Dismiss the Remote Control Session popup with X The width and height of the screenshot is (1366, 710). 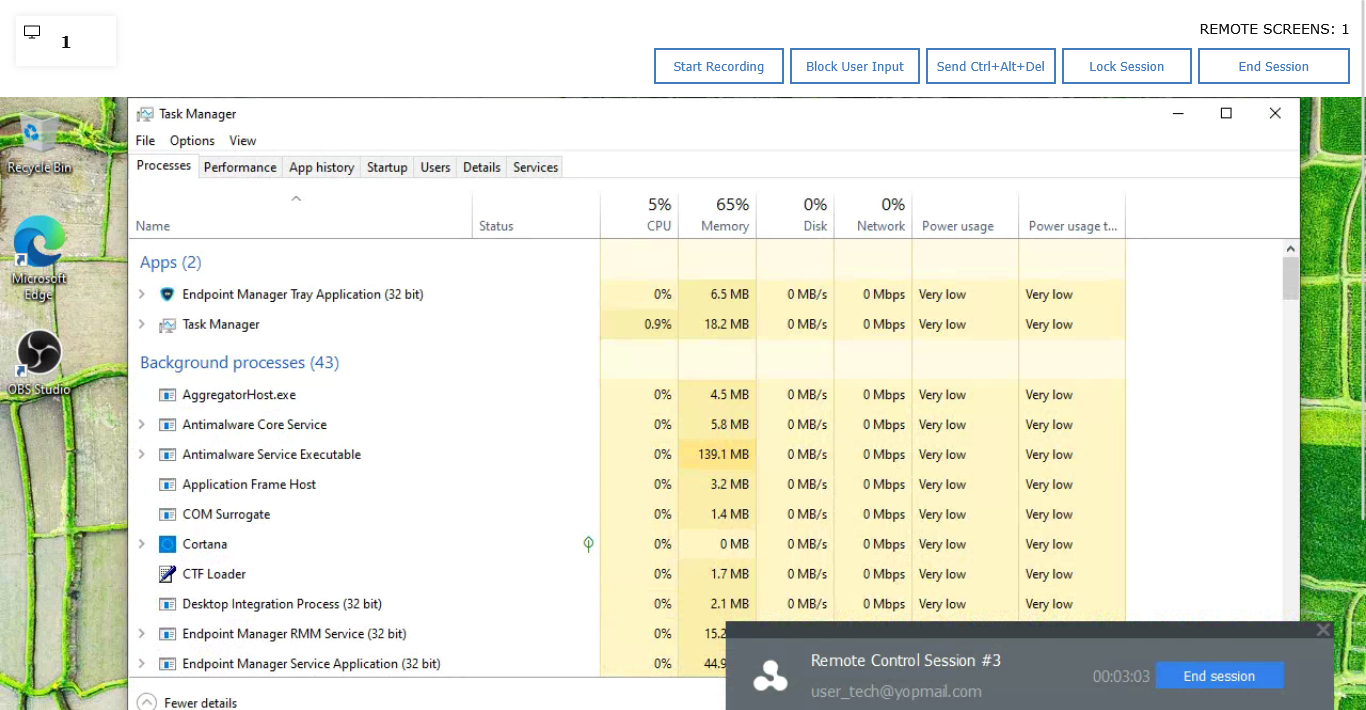(x=1323, y=630)
